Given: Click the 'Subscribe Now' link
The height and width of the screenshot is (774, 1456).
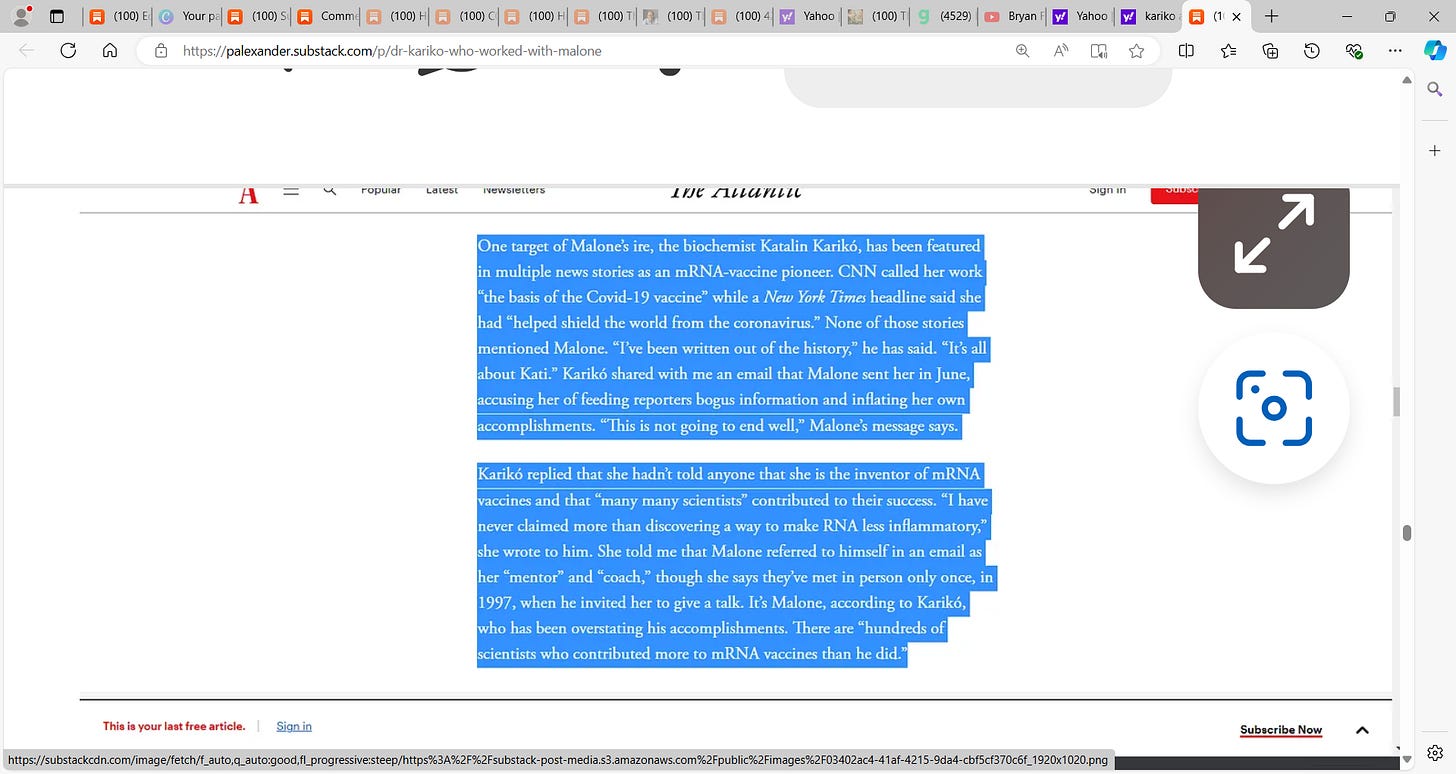Looking at the screenshot, I should coord(1281,730).
